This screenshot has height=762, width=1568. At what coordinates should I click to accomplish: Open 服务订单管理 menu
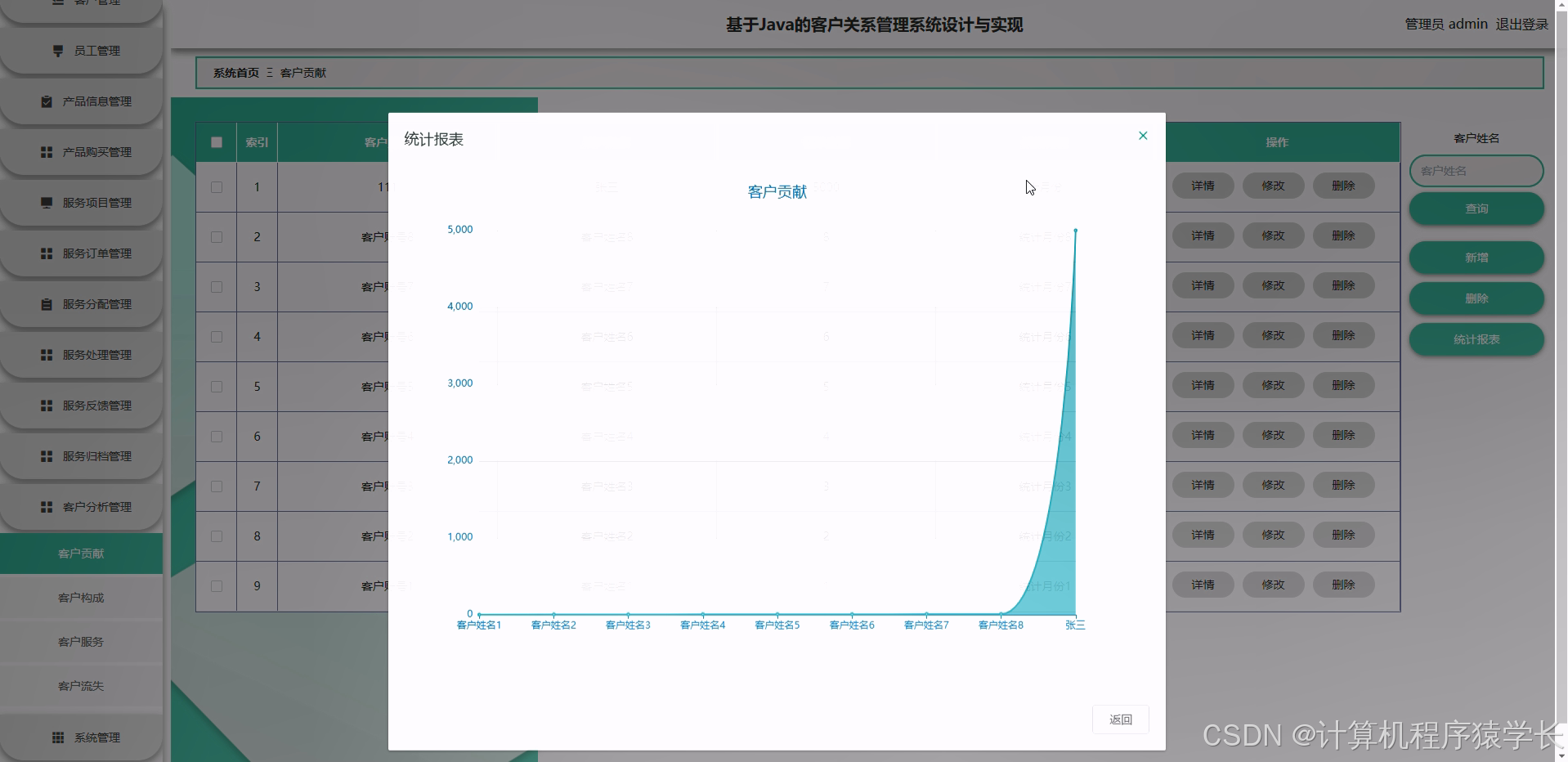[x=81, y=253]
